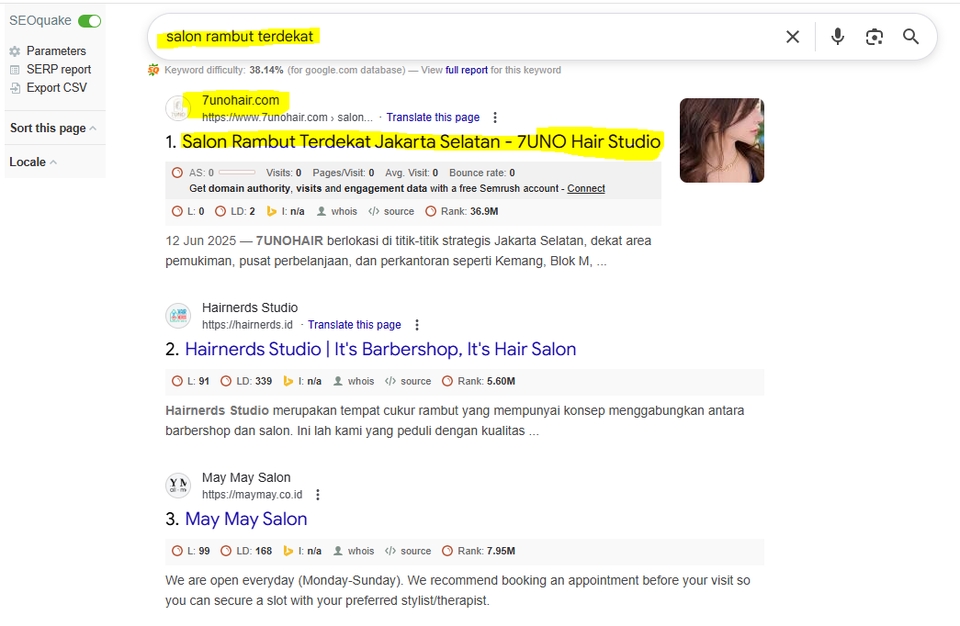Open the Salon Rambut Terdekat 7UNO result

pos(421,142)
